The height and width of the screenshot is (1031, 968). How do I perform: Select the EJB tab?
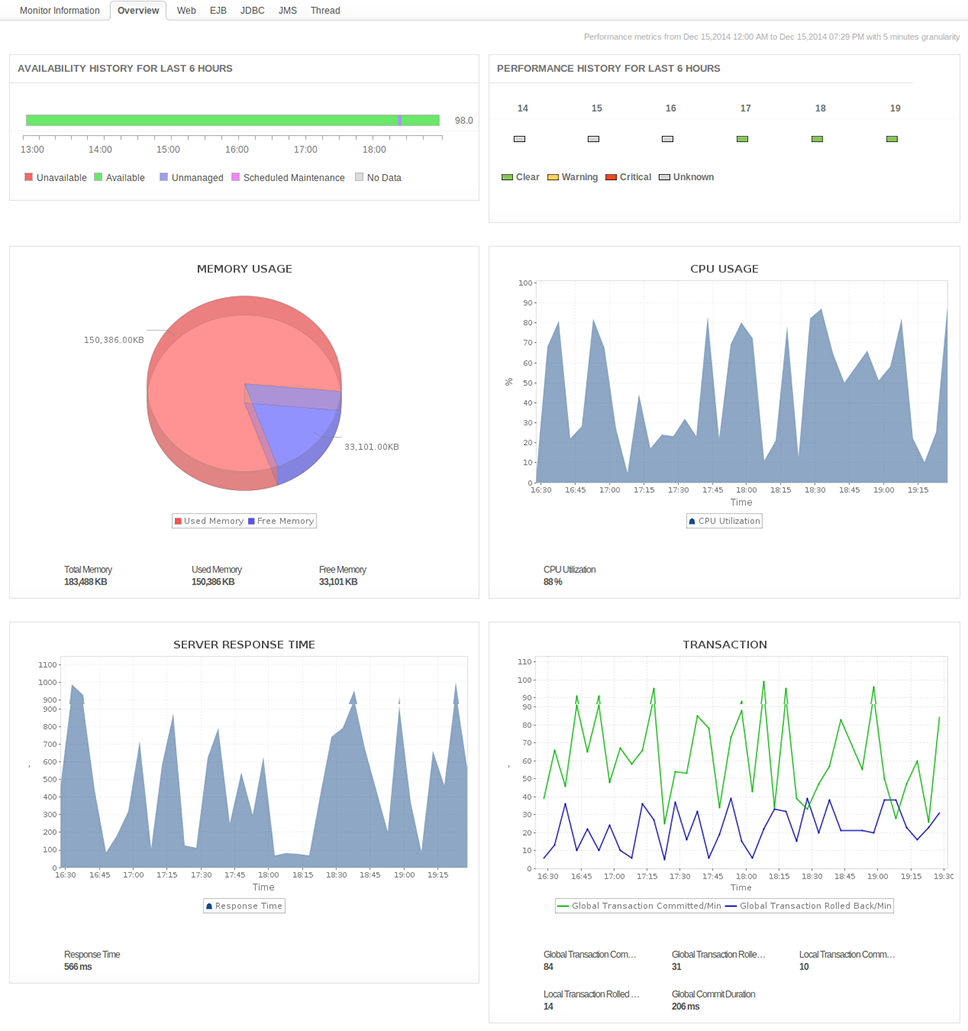coord(218,11)
